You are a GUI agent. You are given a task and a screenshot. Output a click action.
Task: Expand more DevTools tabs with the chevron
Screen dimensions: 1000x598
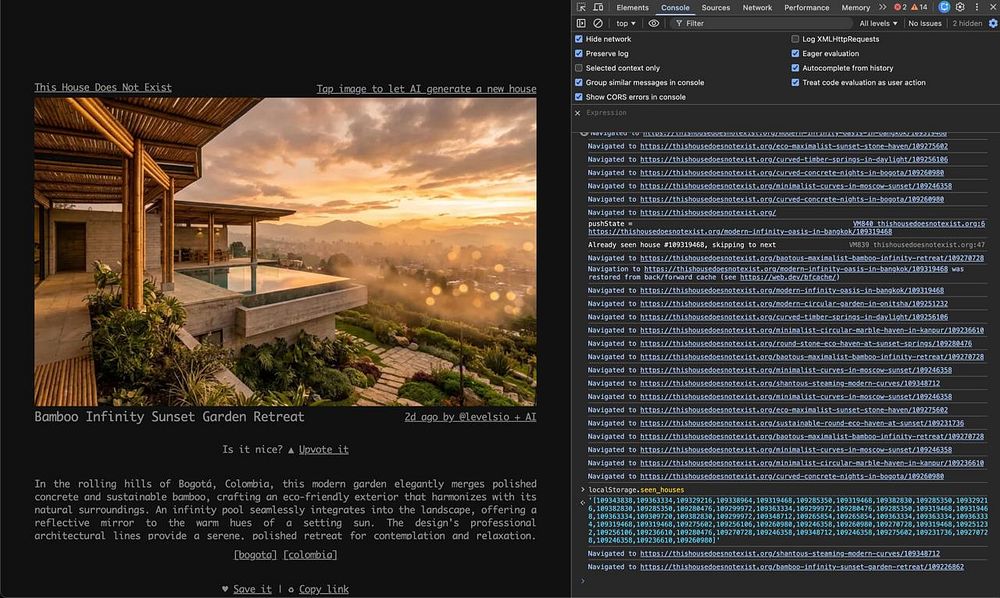coord(882,7)
